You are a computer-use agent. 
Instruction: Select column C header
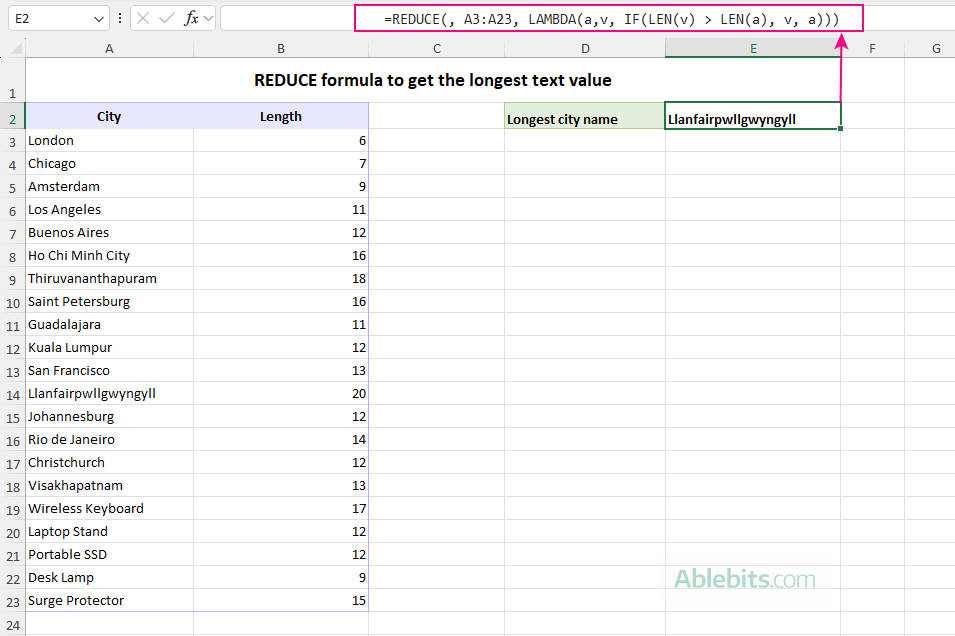(437, 48)
